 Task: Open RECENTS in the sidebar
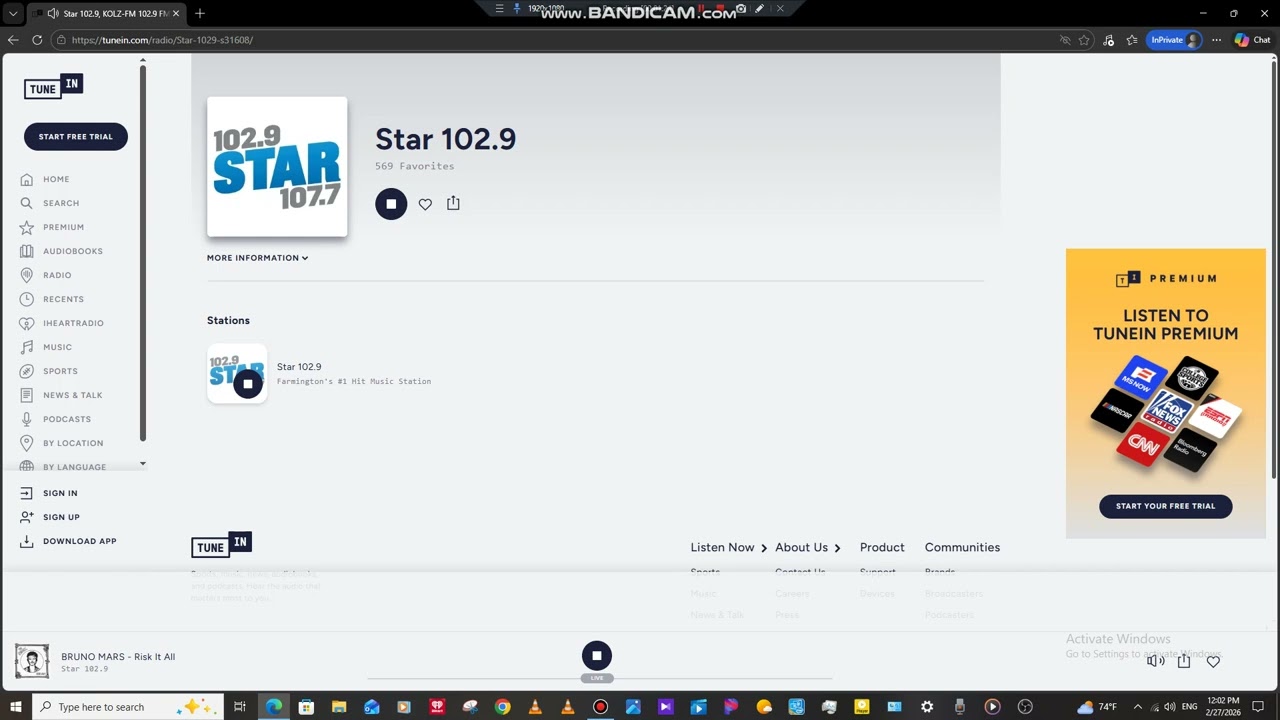click(63, 299)
